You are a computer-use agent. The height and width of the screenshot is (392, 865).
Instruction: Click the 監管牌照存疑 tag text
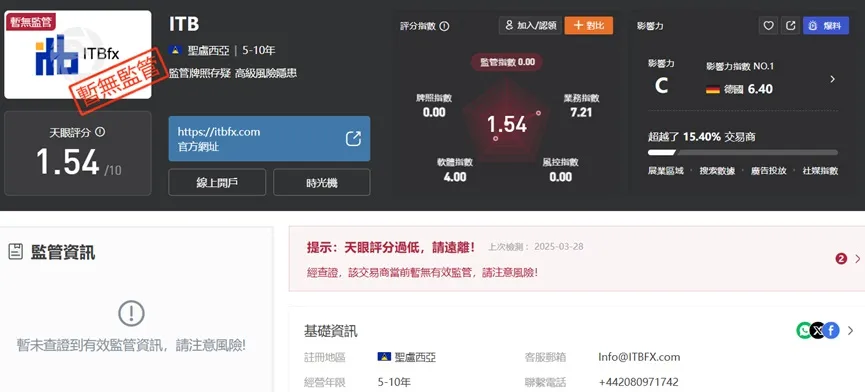[199, 73]
